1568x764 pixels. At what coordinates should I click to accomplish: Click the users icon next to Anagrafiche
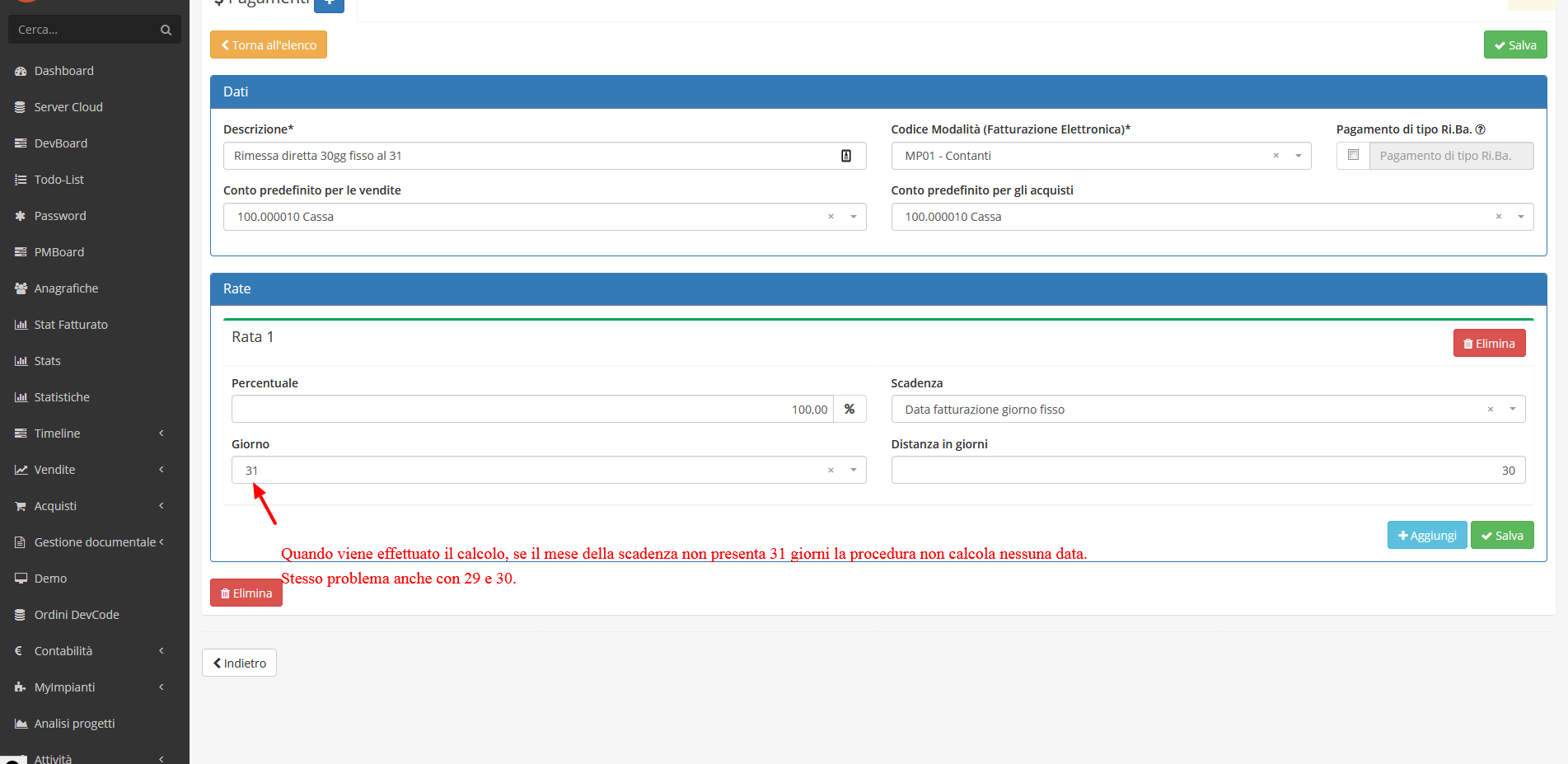[21, 288]
